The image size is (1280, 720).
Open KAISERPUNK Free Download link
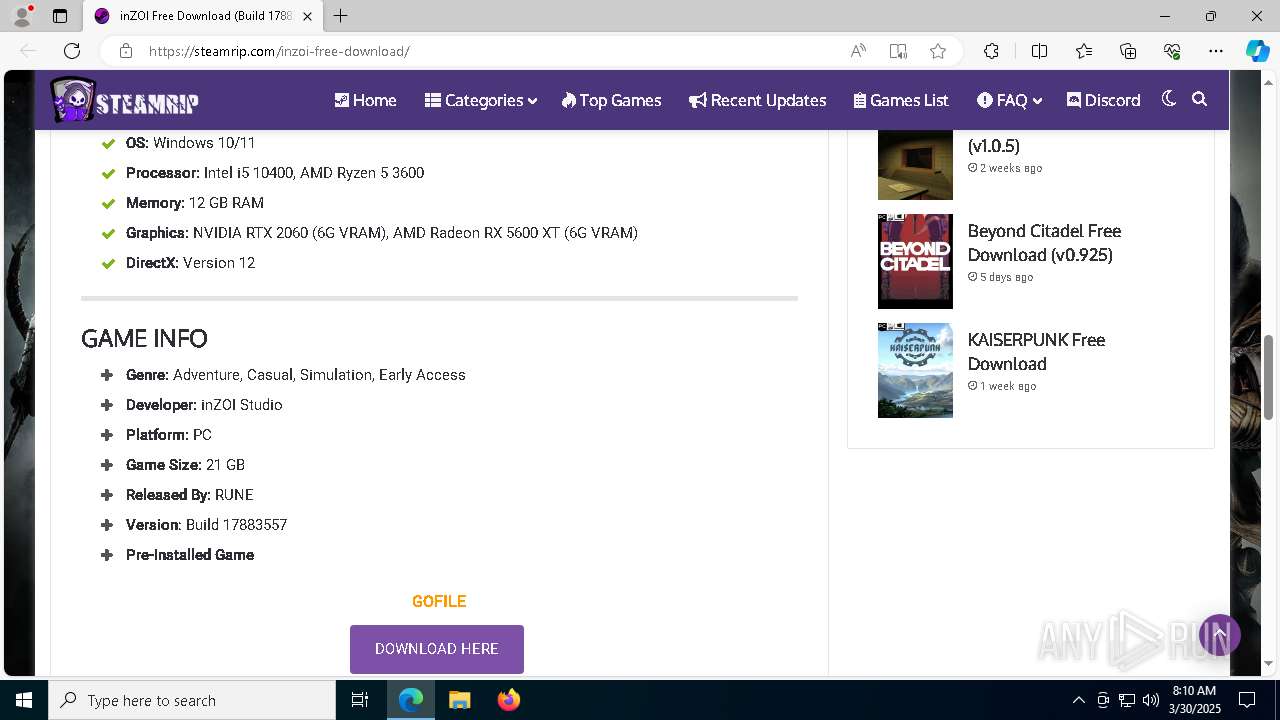1036,352
